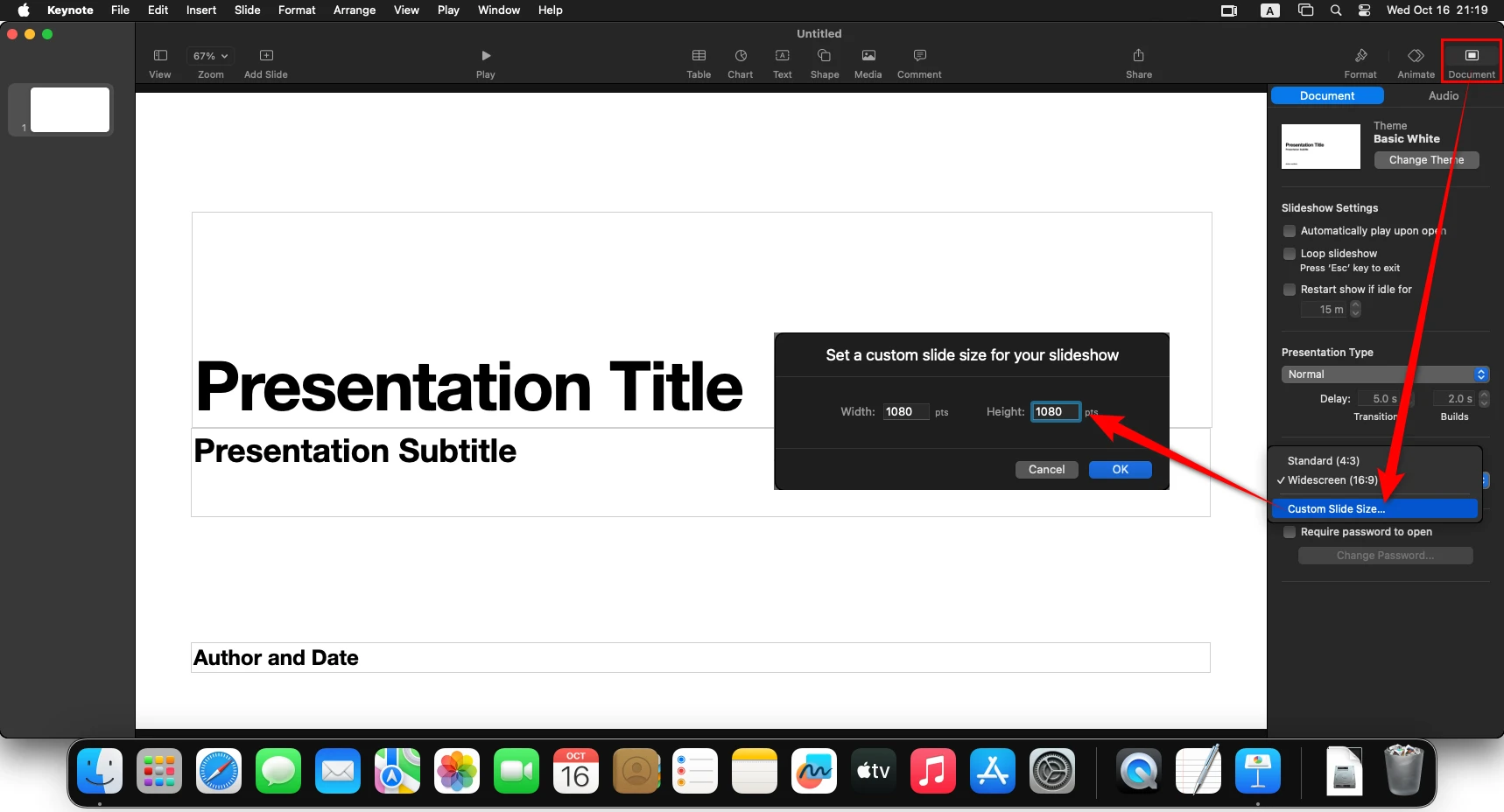The height and width of the screenshot is (812, 1504).
Task: Open the Media toolbar menu
Action: pyautogui.click(x=868, y=63)
